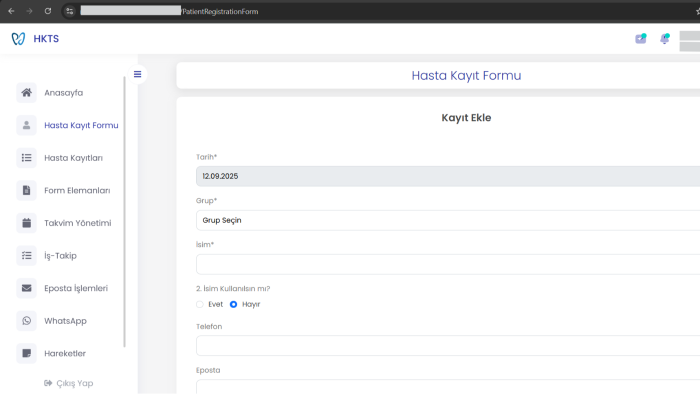Screen dimensions: 700x394
Task: Click the HKTS tooth logo icon
Action: pos(18,39)
